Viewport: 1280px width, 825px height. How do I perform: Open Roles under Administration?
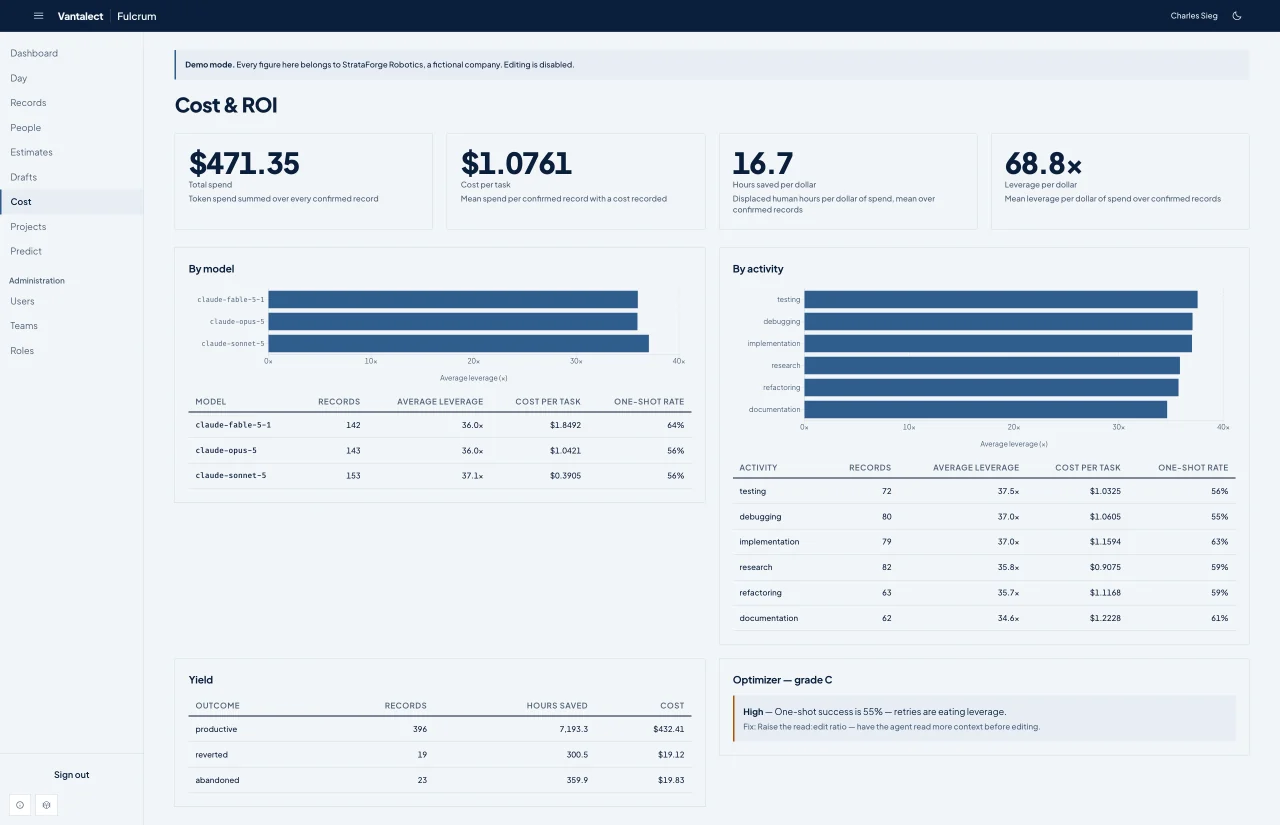point(71,351)
